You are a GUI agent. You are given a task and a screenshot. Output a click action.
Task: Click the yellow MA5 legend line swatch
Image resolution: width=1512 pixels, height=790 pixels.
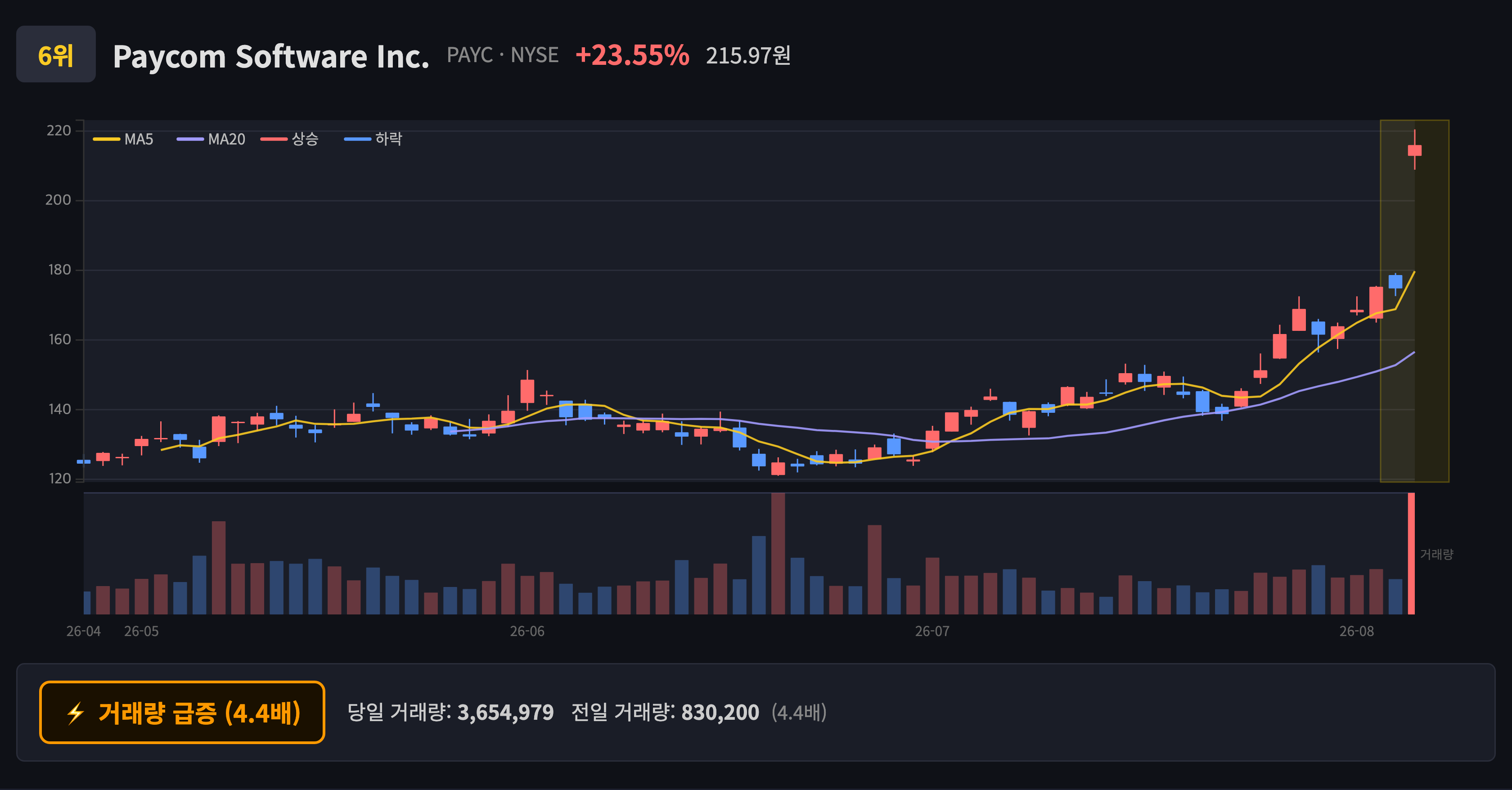click(106, 139)
